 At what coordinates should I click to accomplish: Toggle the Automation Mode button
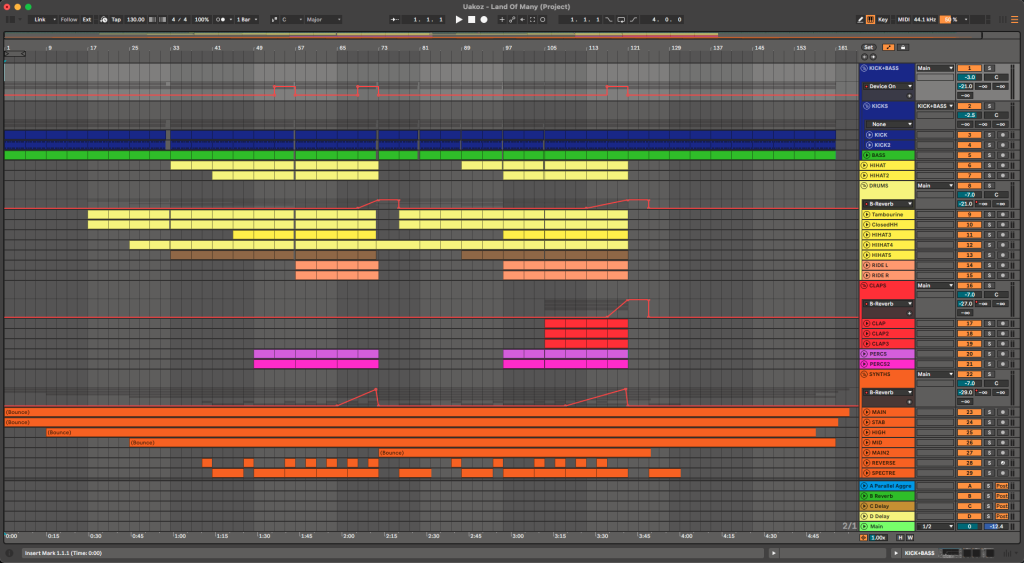coord(889,48)
